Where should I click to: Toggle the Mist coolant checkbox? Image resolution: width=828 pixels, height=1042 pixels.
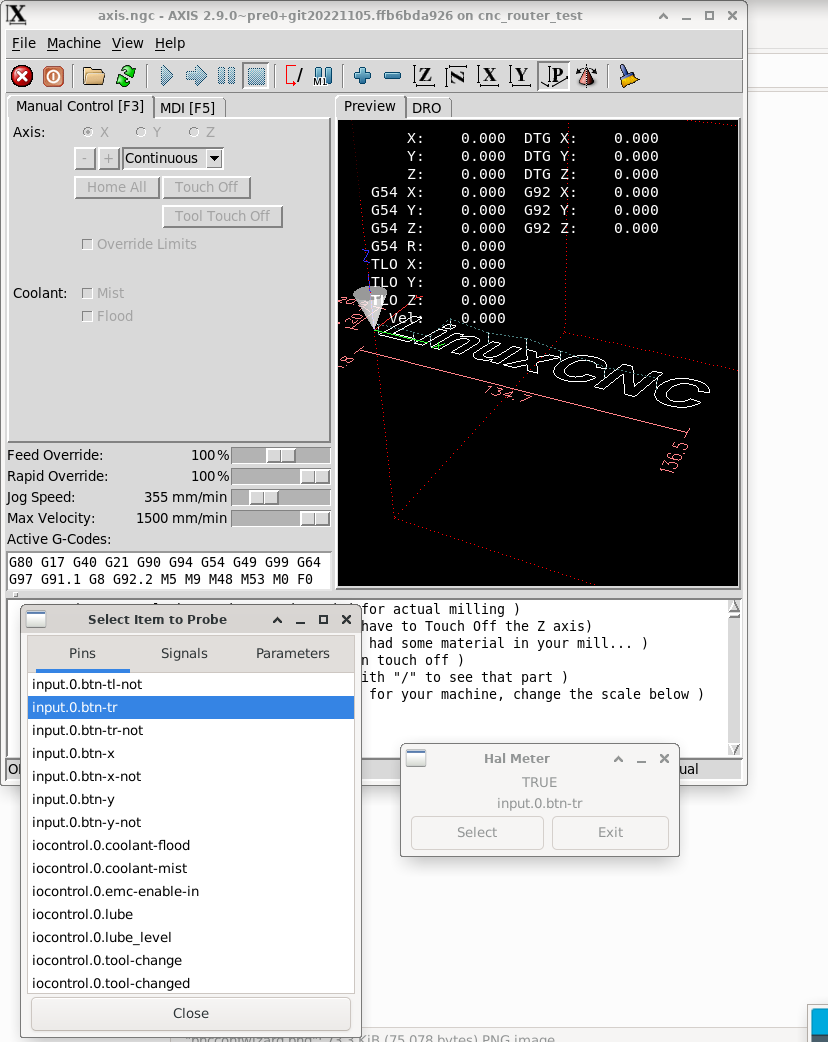[x=87, y=293]
